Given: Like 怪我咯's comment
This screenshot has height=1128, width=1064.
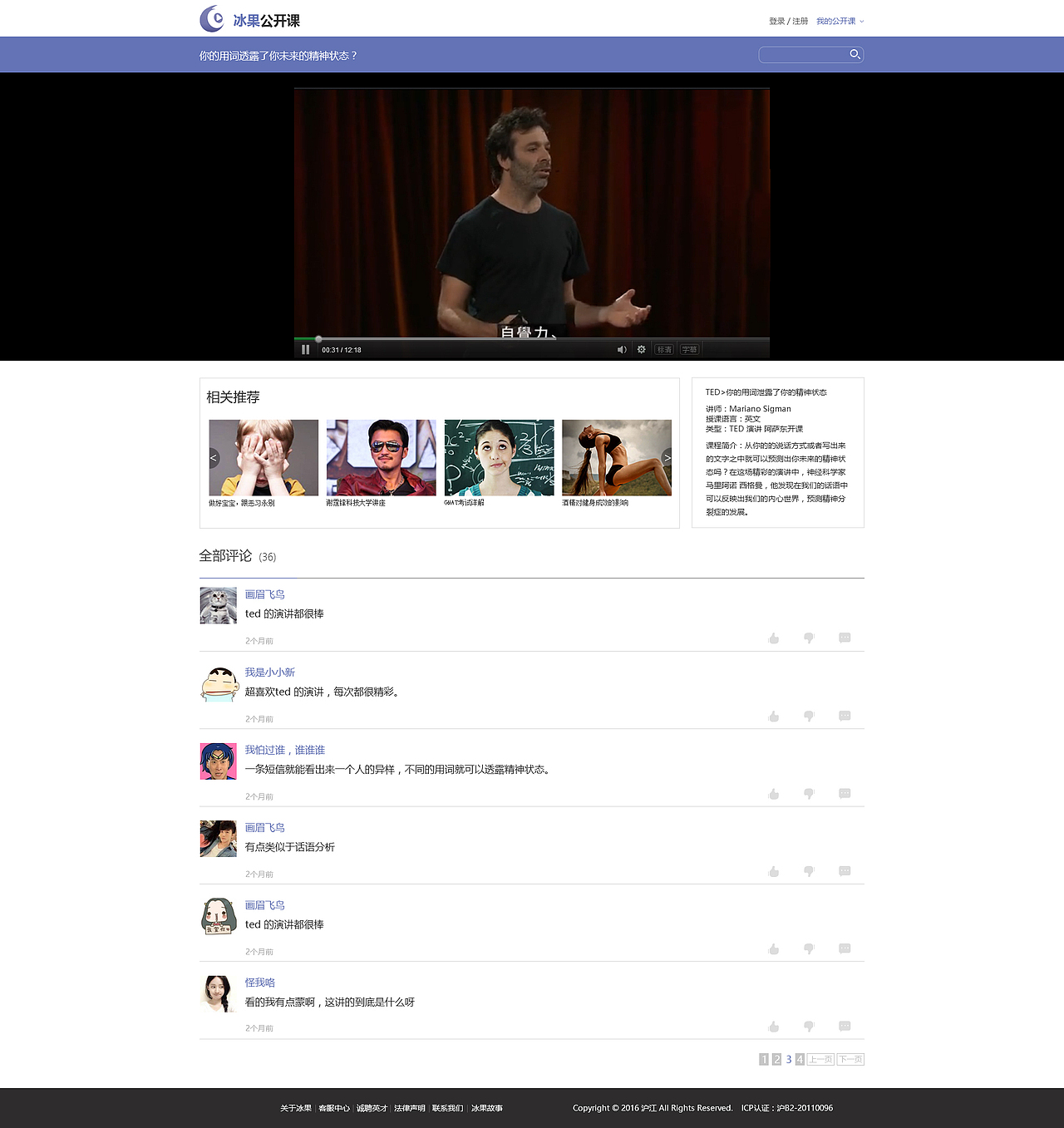Looking at the screenshot, I should pos(774,1027).
